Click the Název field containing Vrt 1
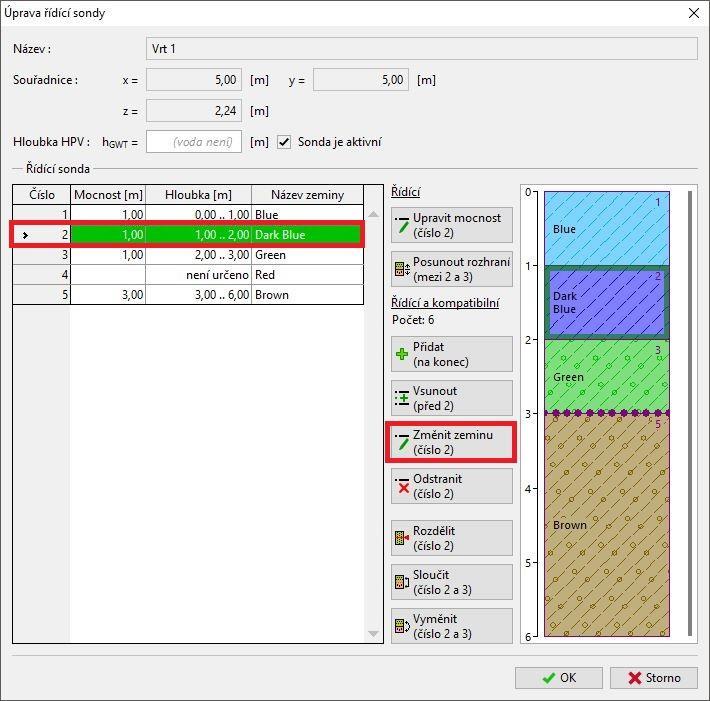 click(x=422, y=48)
